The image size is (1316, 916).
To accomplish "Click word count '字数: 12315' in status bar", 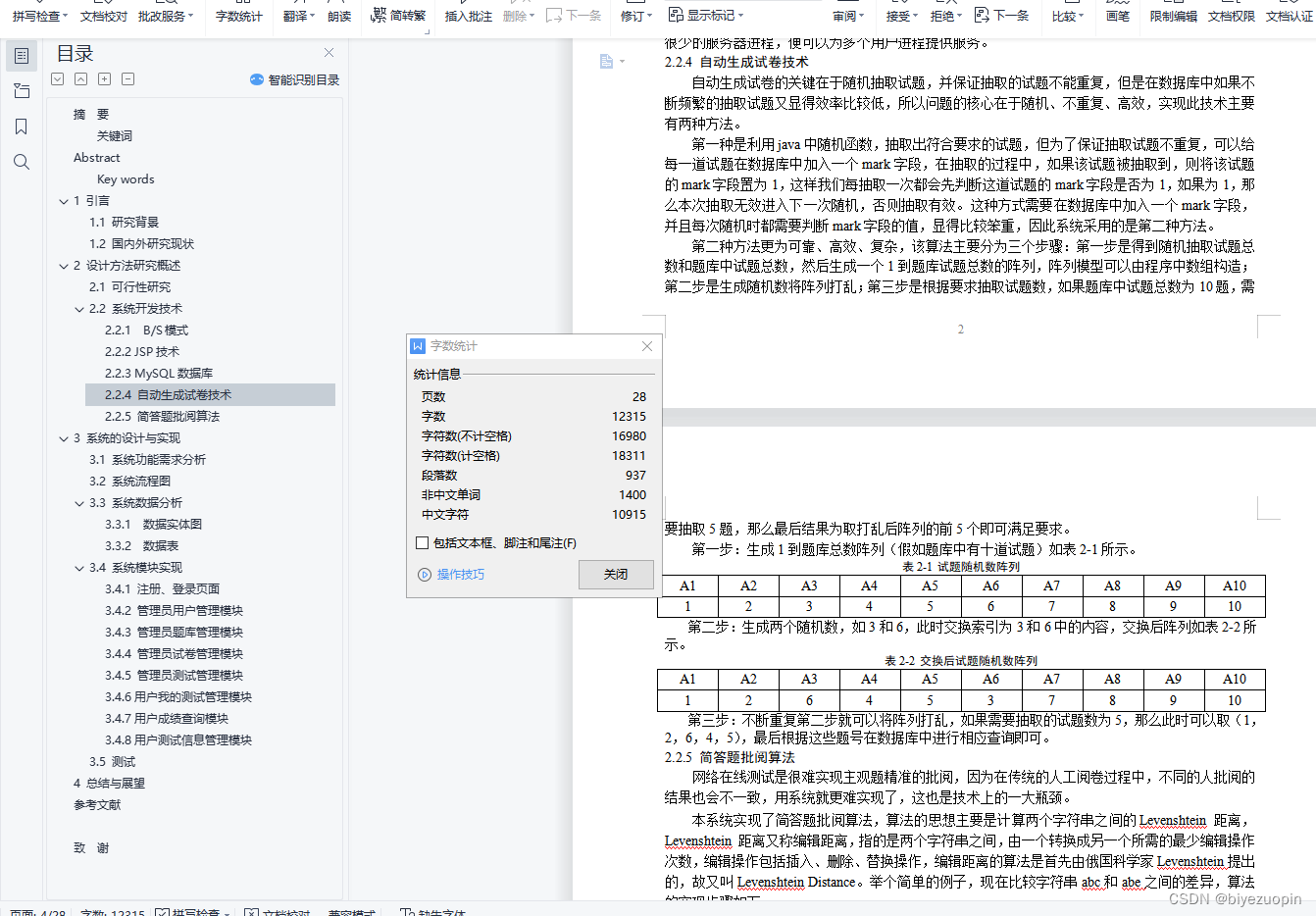I will pyautogui.click(x=113, y=912).
